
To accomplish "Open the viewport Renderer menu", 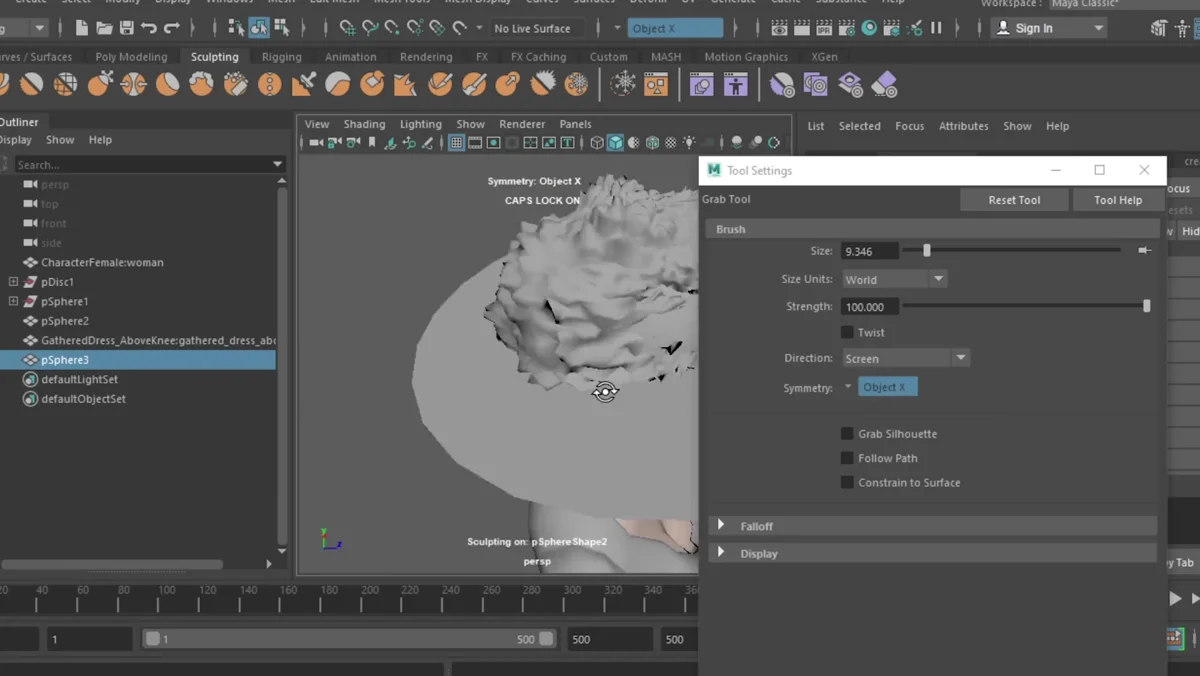I will (x=522, y=124).
